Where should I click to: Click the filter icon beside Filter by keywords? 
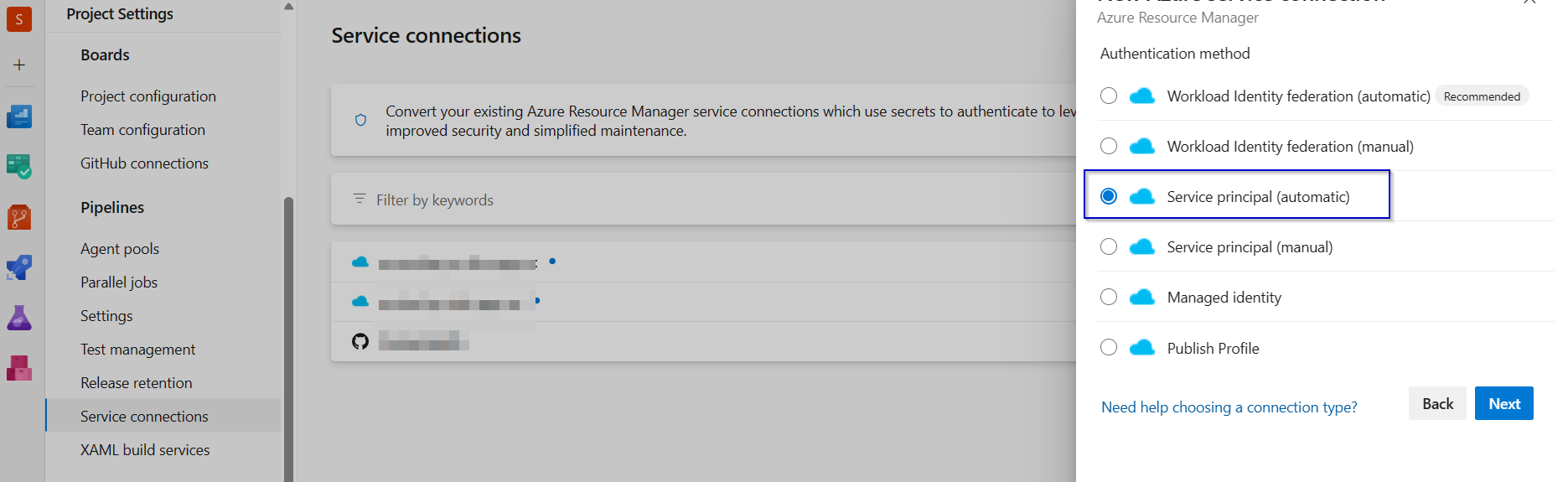click(360, 199)
